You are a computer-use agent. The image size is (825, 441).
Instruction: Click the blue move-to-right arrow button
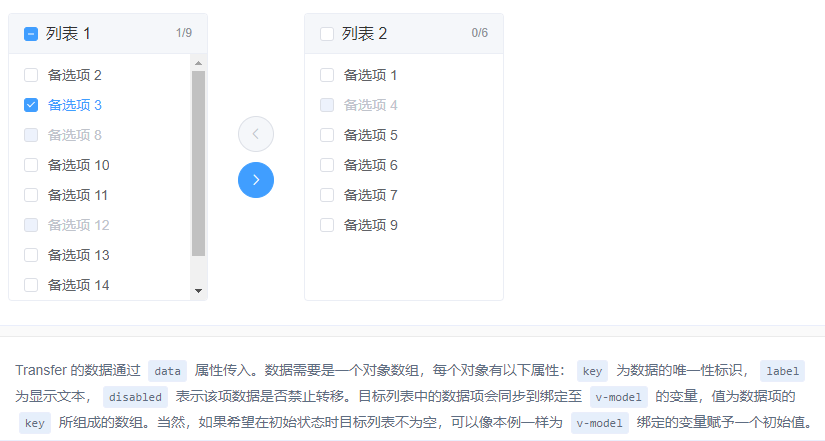point(256,180)
